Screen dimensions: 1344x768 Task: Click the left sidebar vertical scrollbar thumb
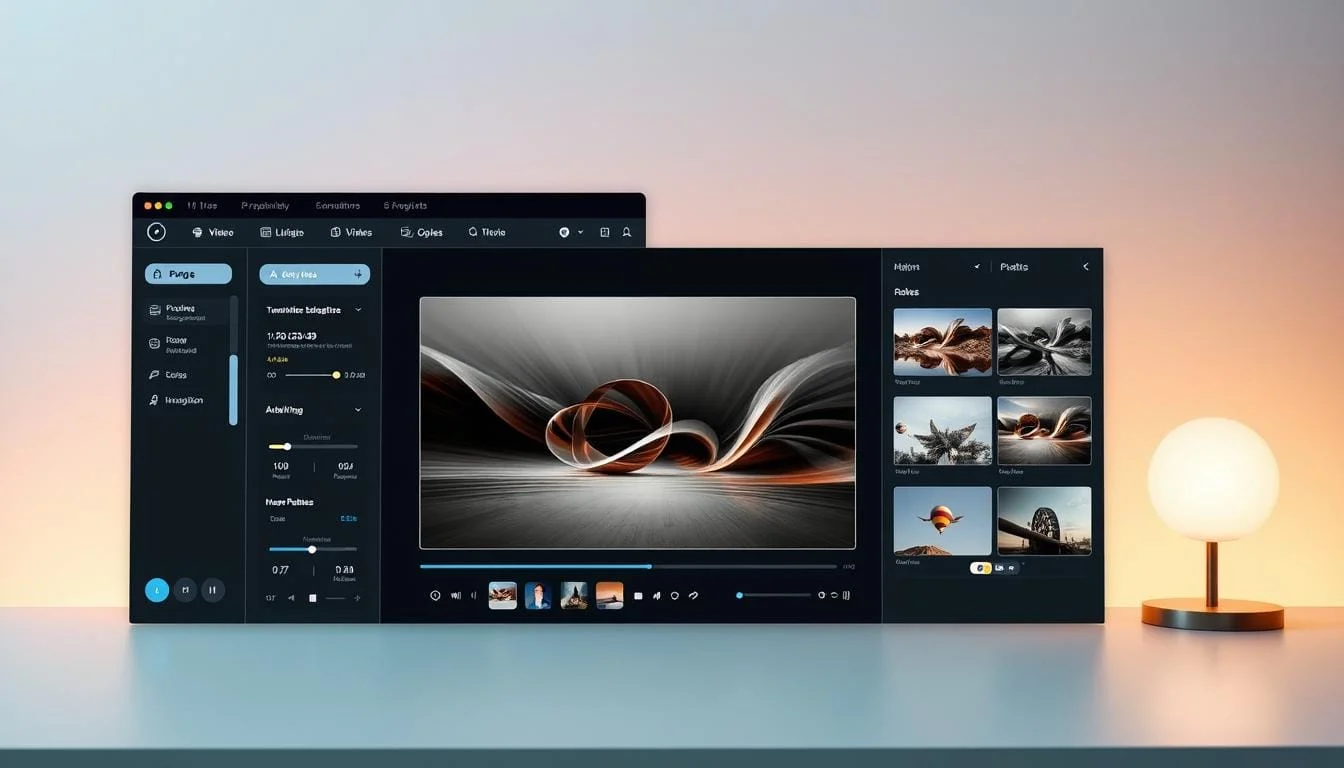234,390
